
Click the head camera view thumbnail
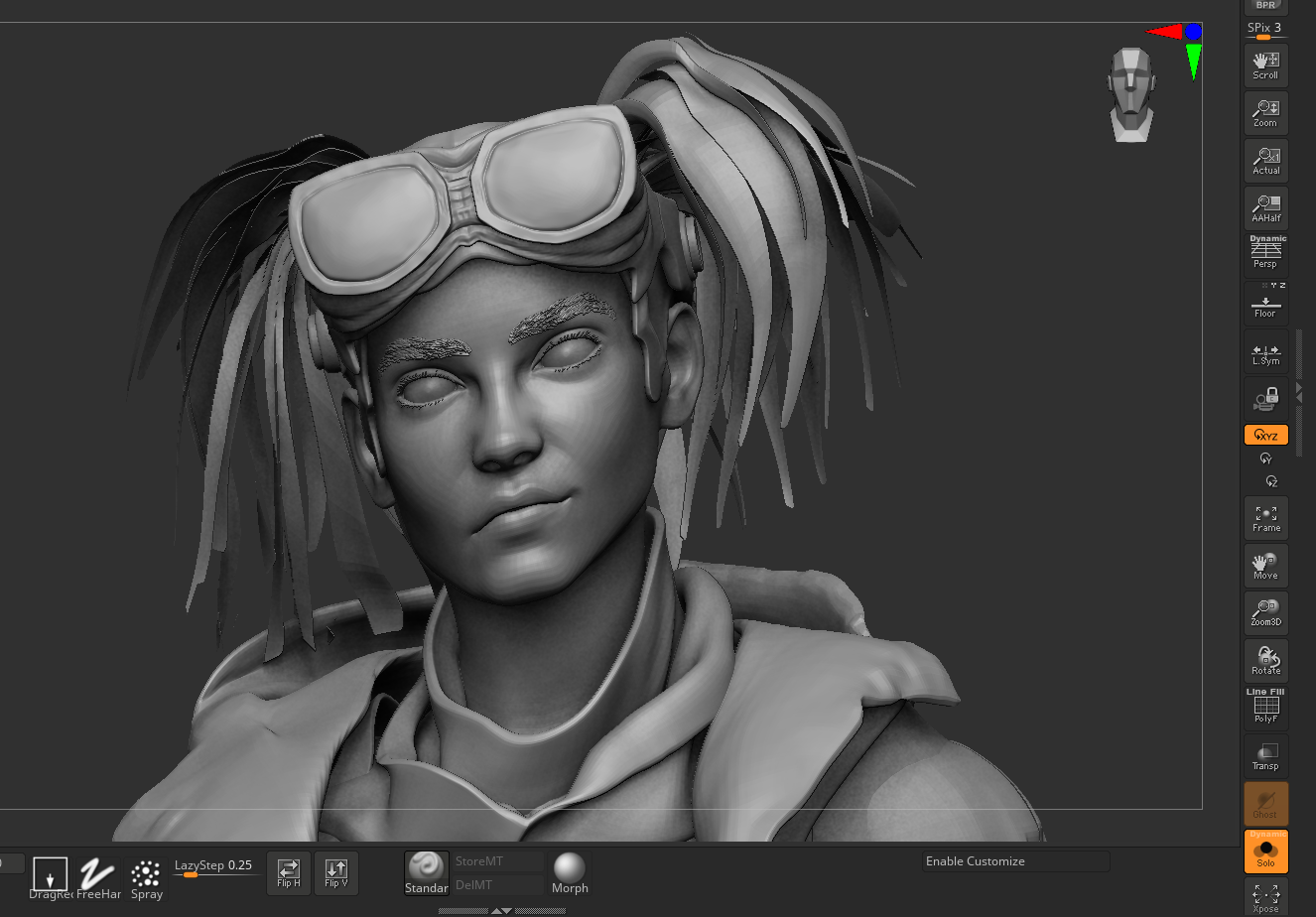point(1131,94)
